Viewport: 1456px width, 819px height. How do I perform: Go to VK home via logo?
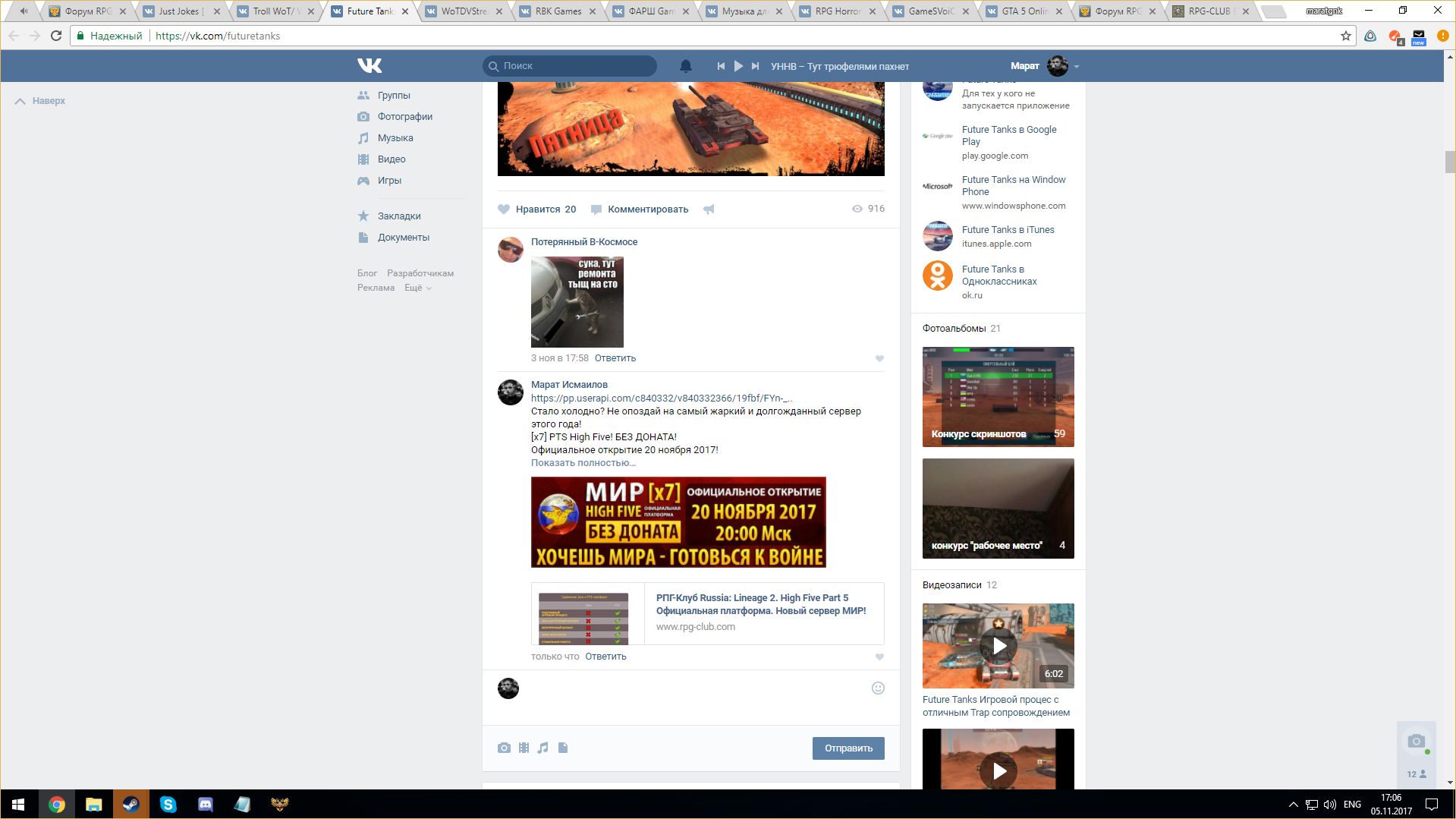(370, 66)
